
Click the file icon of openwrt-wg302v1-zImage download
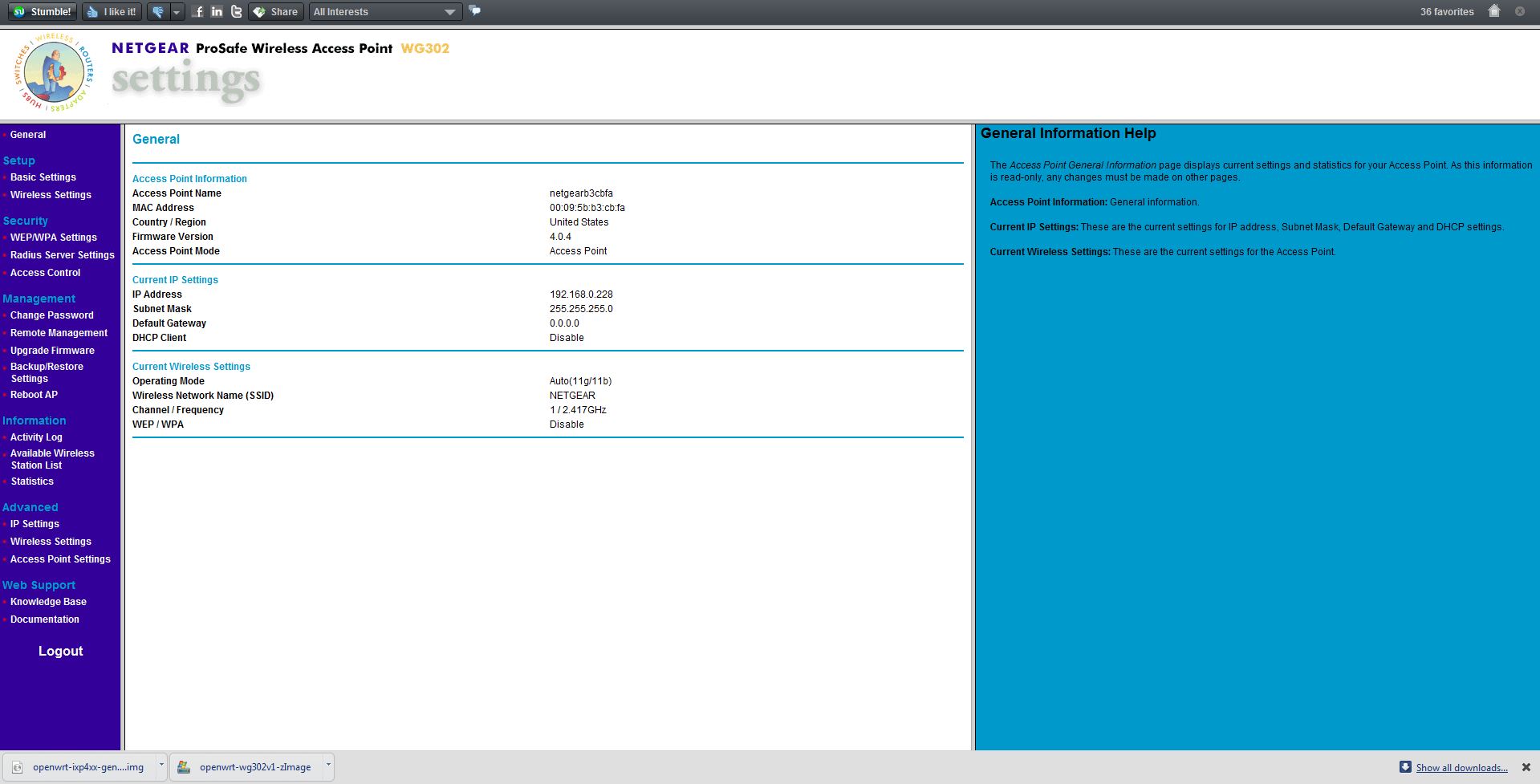(x=184, y=767)
